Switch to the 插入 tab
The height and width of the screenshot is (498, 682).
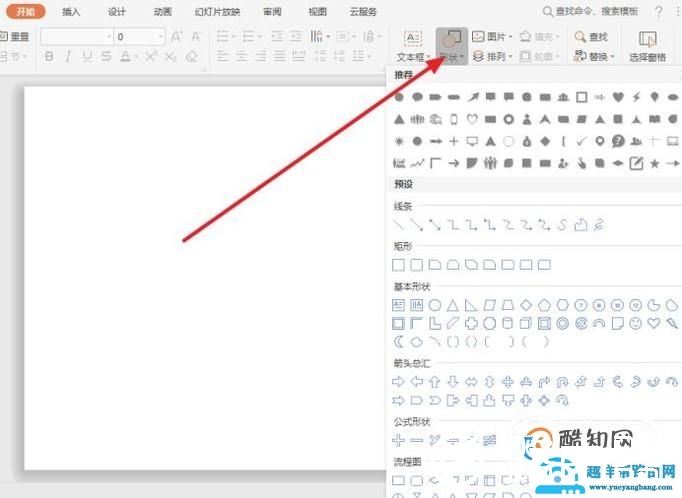click(71, 12)
